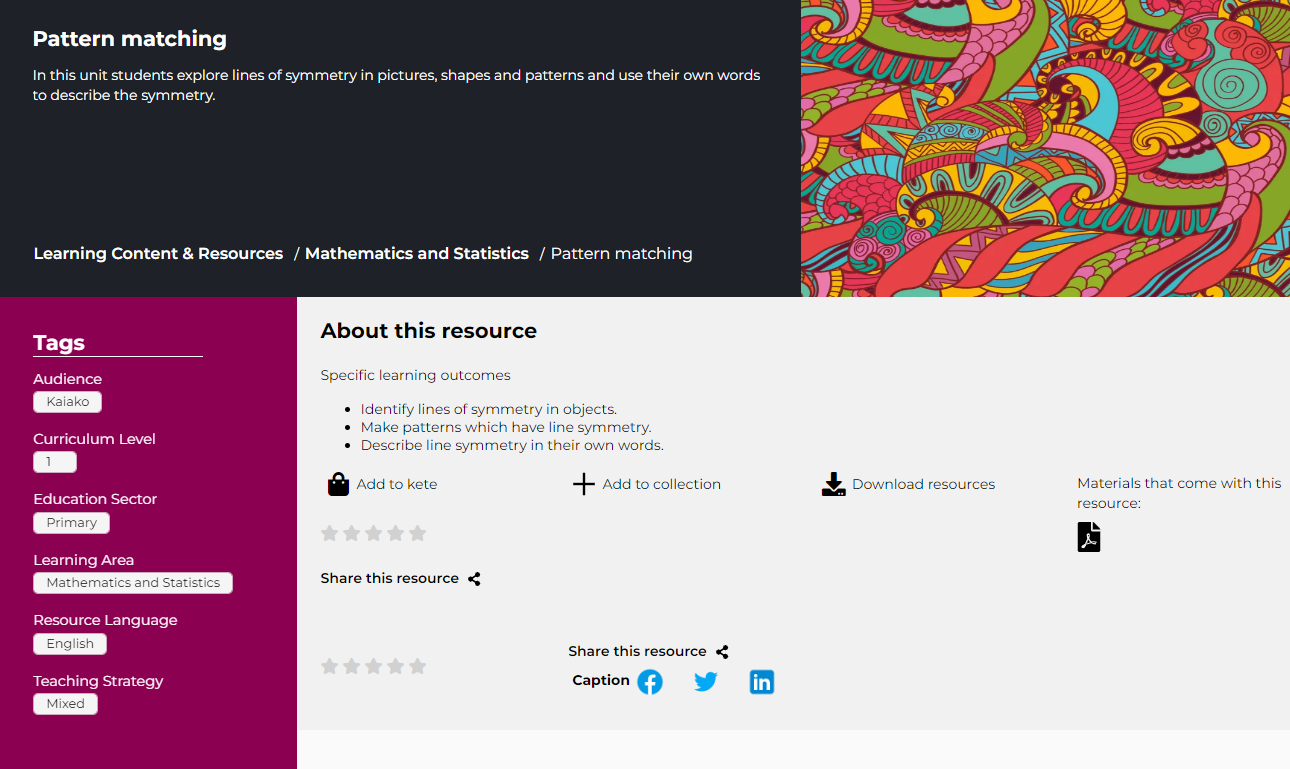The height and width of the screenshot is (769, 1290).
Task: Share the resource on Twitter
Action: (x=706, y=682)
